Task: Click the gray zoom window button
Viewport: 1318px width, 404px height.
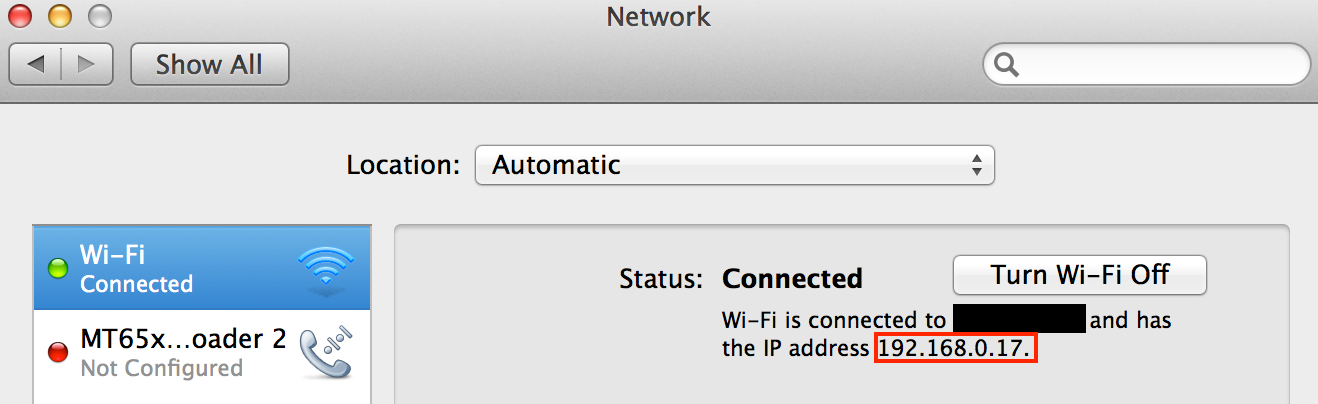Action: (100, 16)
